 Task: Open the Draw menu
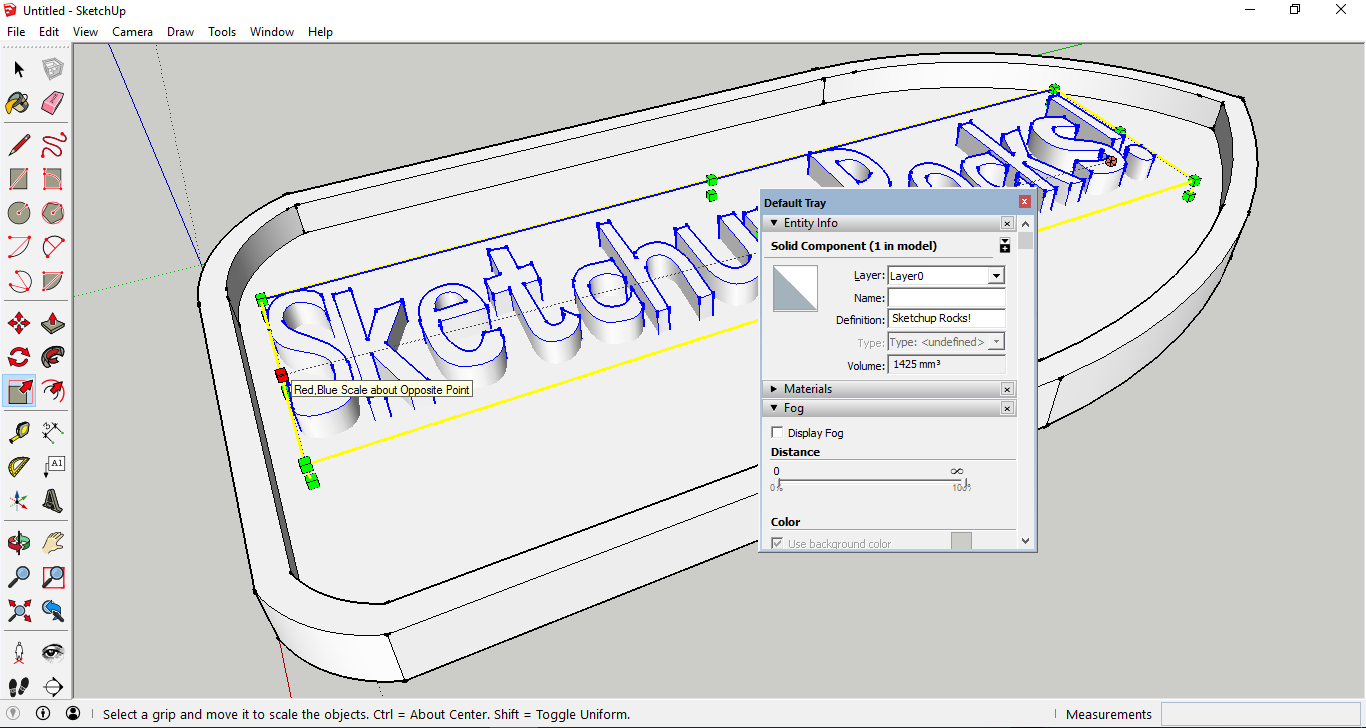pyautogui.click(x=181, y=32)
